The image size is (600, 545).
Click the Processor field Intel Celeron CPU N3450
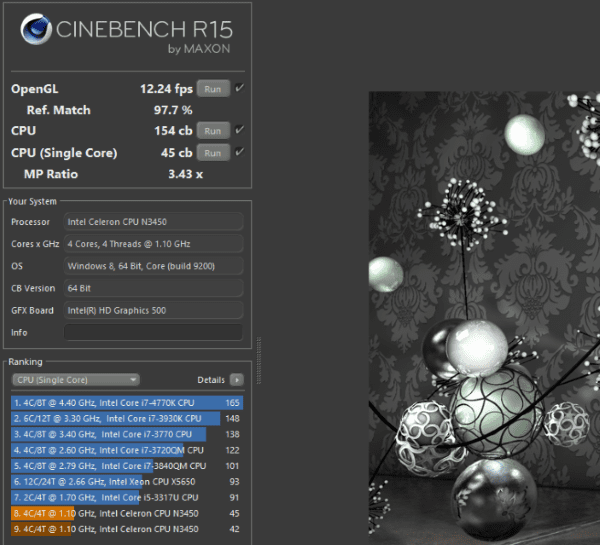(153, 222)
